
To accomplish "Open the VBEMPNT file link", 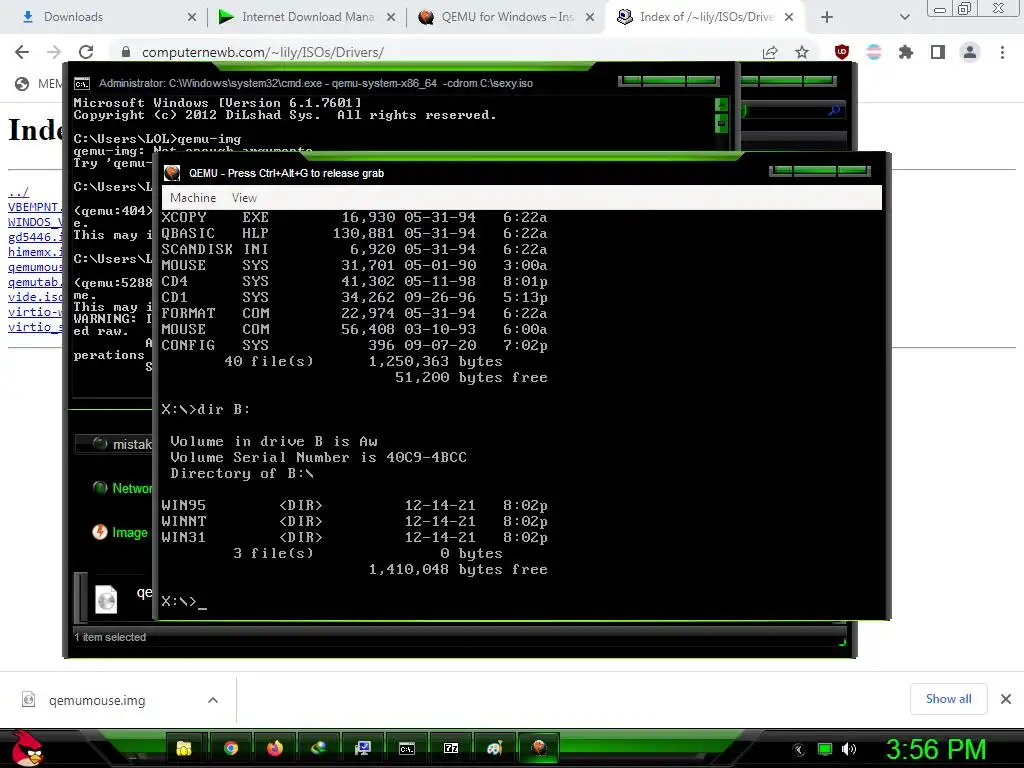I will pos(35,207).
